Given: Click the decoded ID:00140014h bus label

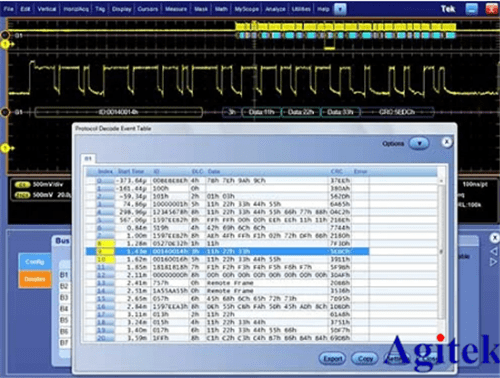Looking at the screenshot, I should [118, 112].
